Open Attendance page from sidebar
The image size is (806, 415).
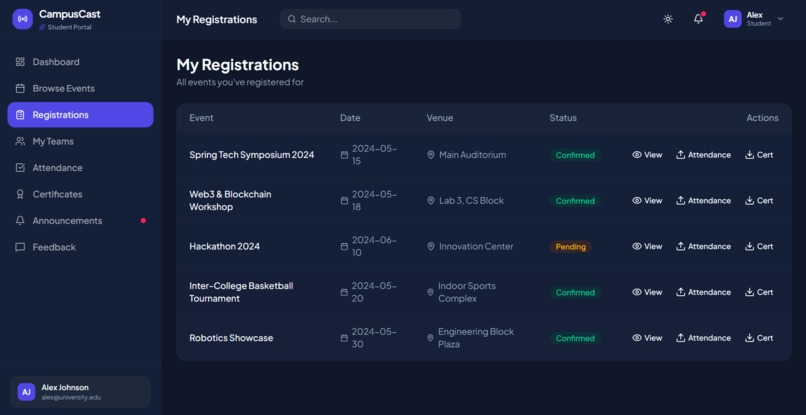point(80,168)
